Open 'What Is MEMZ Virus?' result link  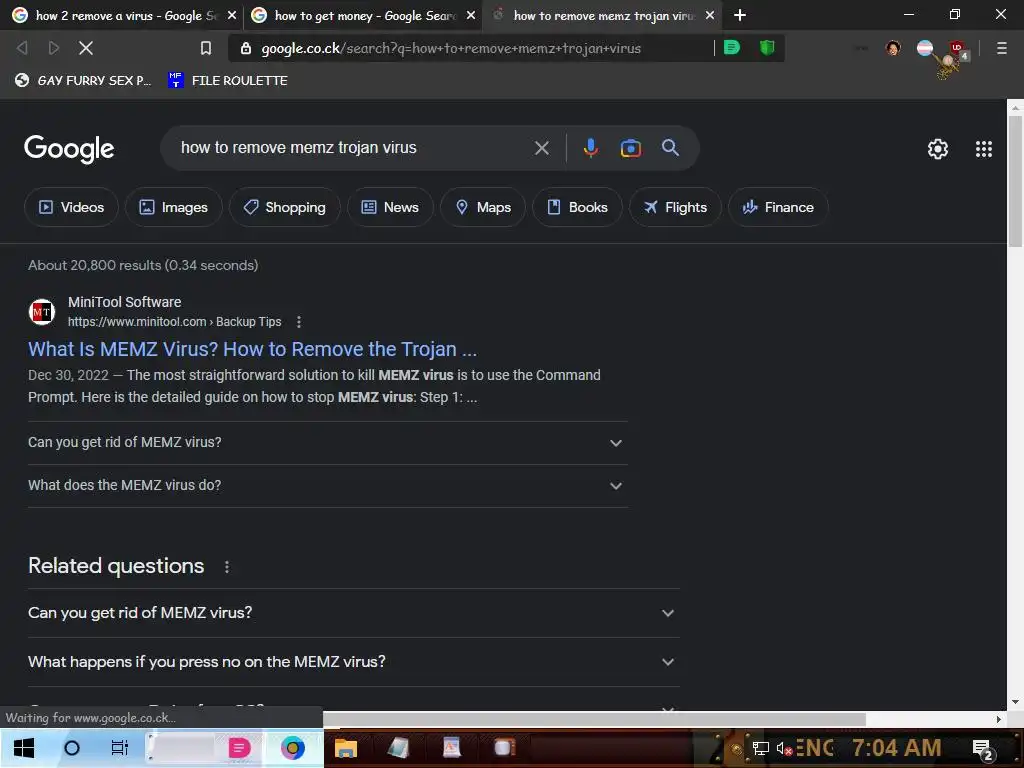(x=252, y=349)
